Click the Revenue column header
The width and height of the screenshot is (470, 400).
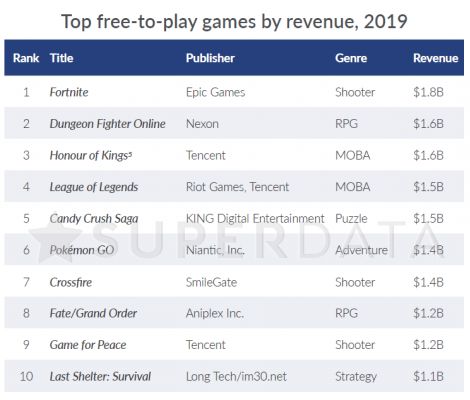coord(436,58)
